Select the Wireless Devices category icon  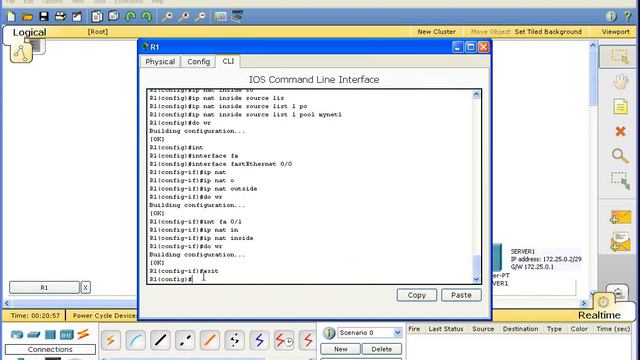(67, 335)
